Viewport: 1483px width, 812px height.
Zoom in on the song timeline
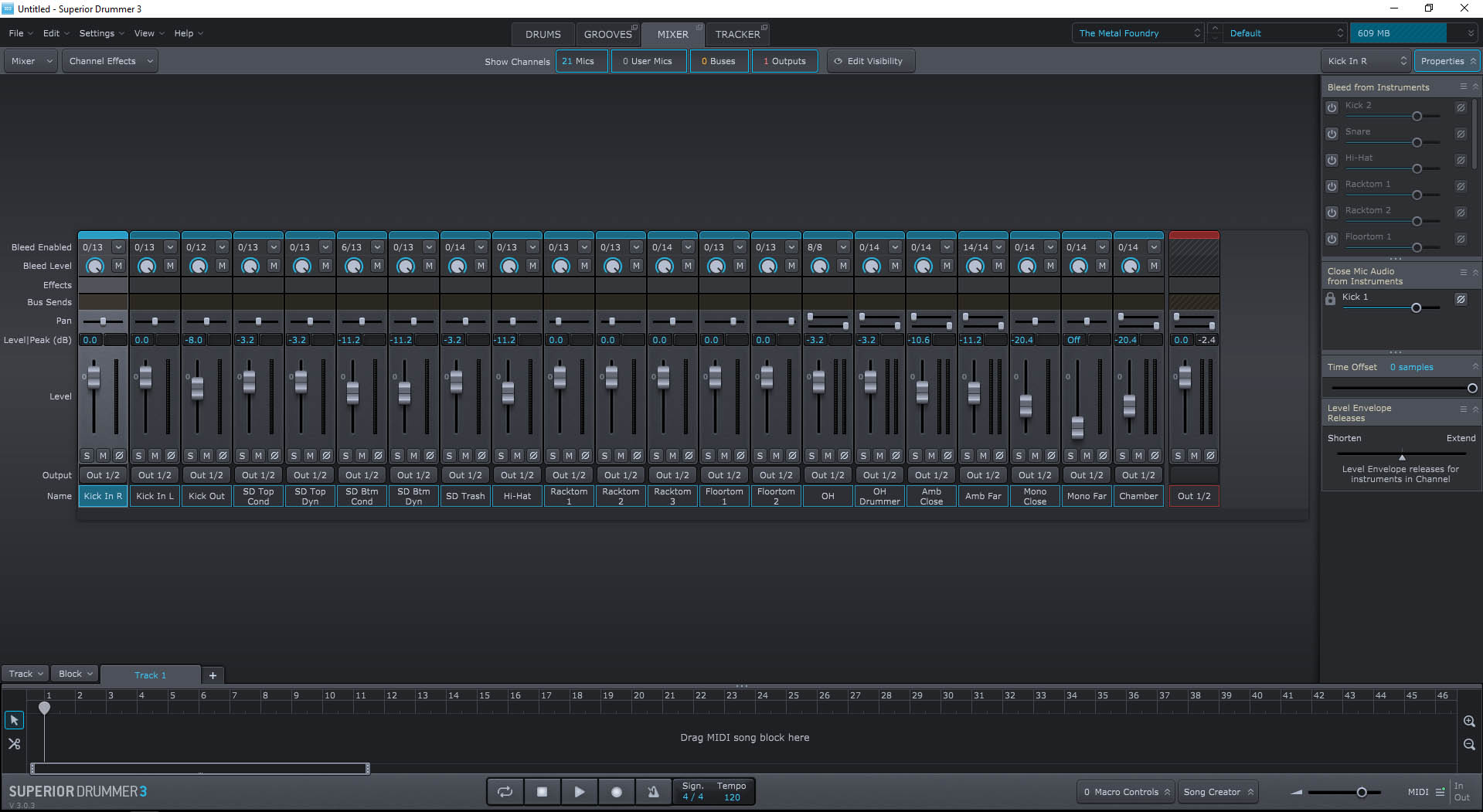click(x=1469, y=721)
